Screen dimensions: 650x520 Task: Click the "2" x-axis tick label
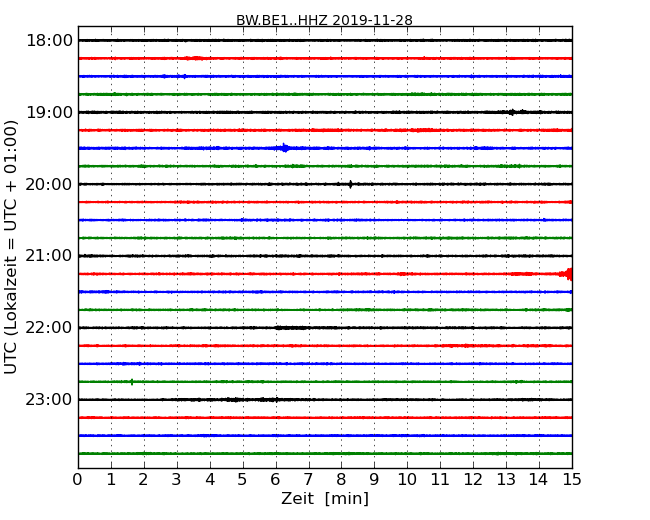[143, 479]
